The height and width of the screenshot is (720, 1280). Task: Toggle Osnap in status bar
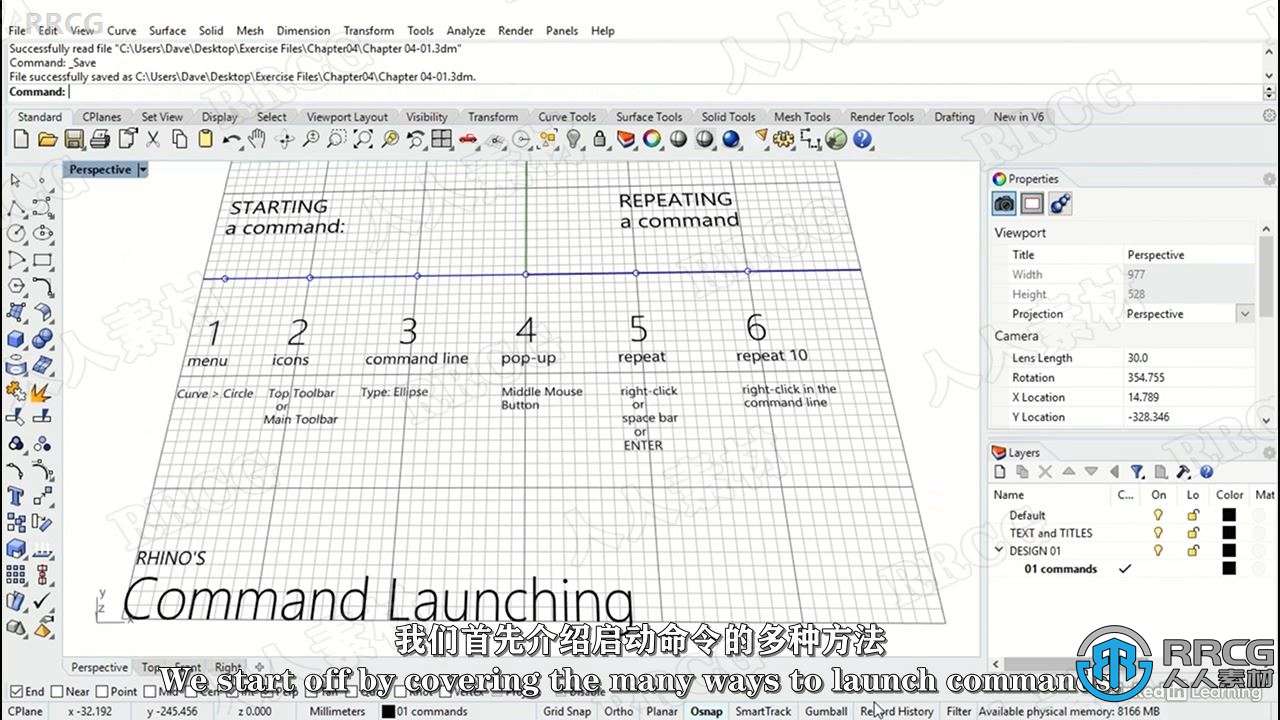[706, 711]
